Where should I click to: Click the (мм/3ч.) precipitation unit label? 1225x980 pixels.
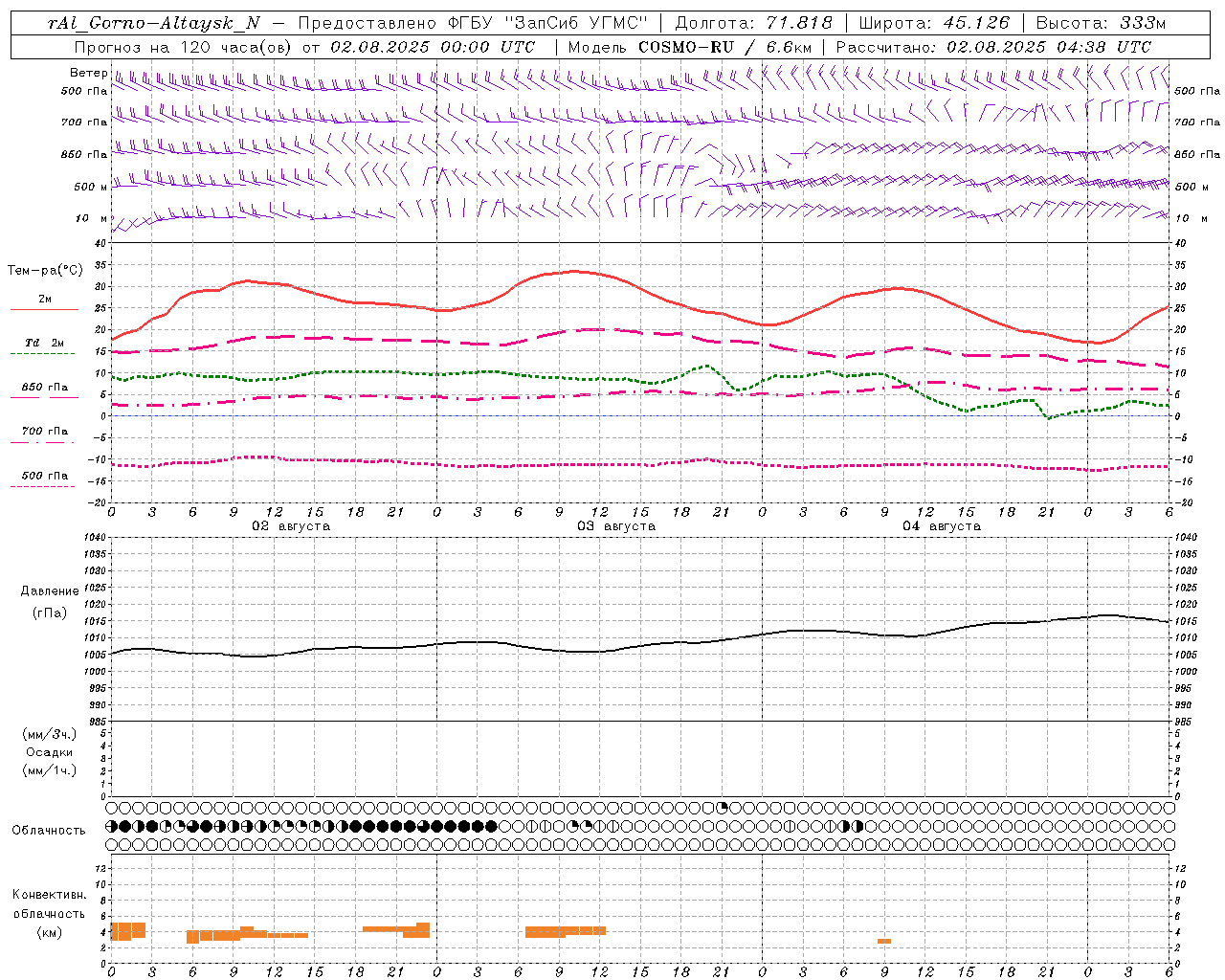(x=50, y=734)
